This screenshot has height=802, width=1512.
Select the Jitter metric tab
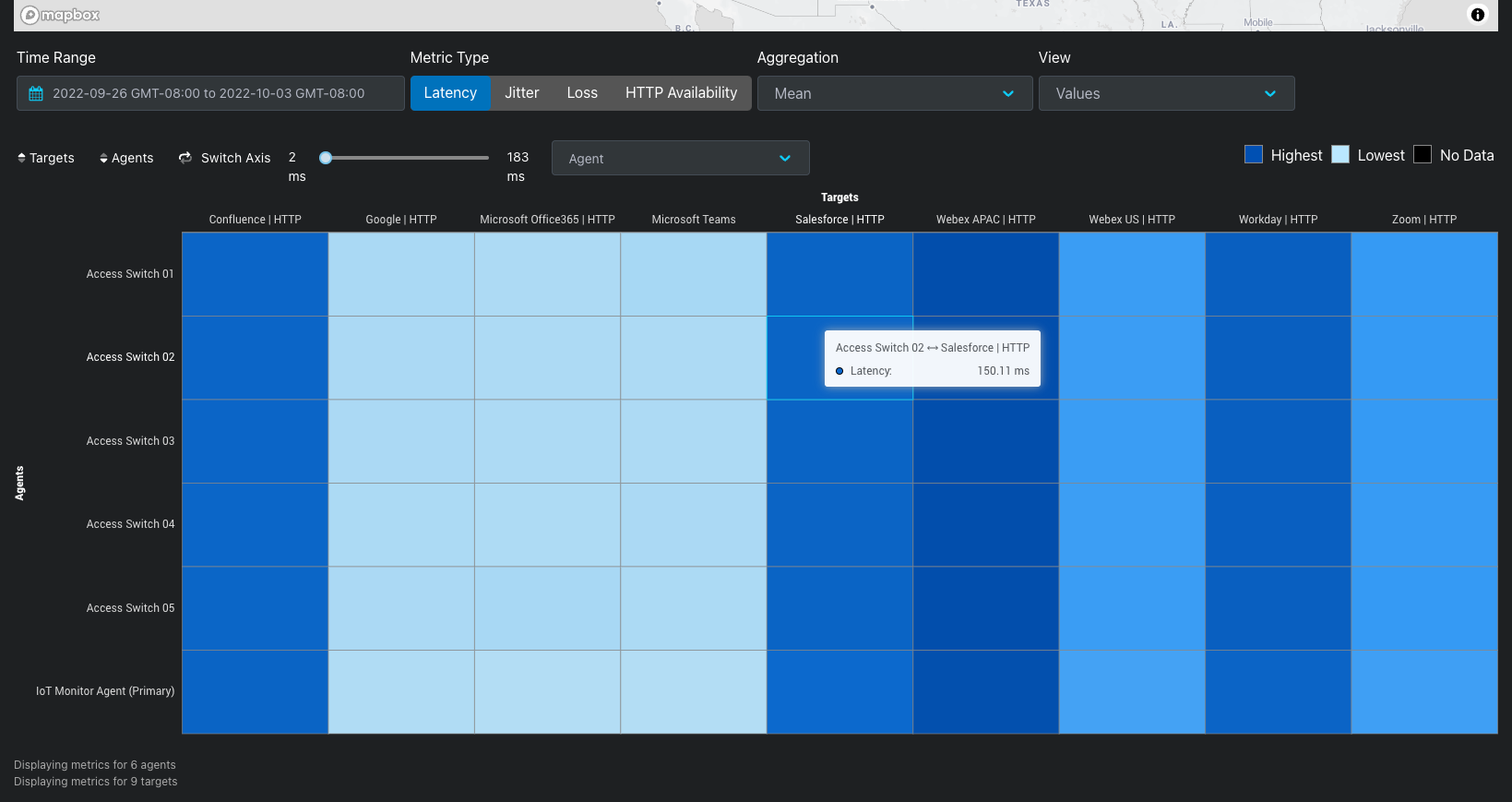pos(522,93)
